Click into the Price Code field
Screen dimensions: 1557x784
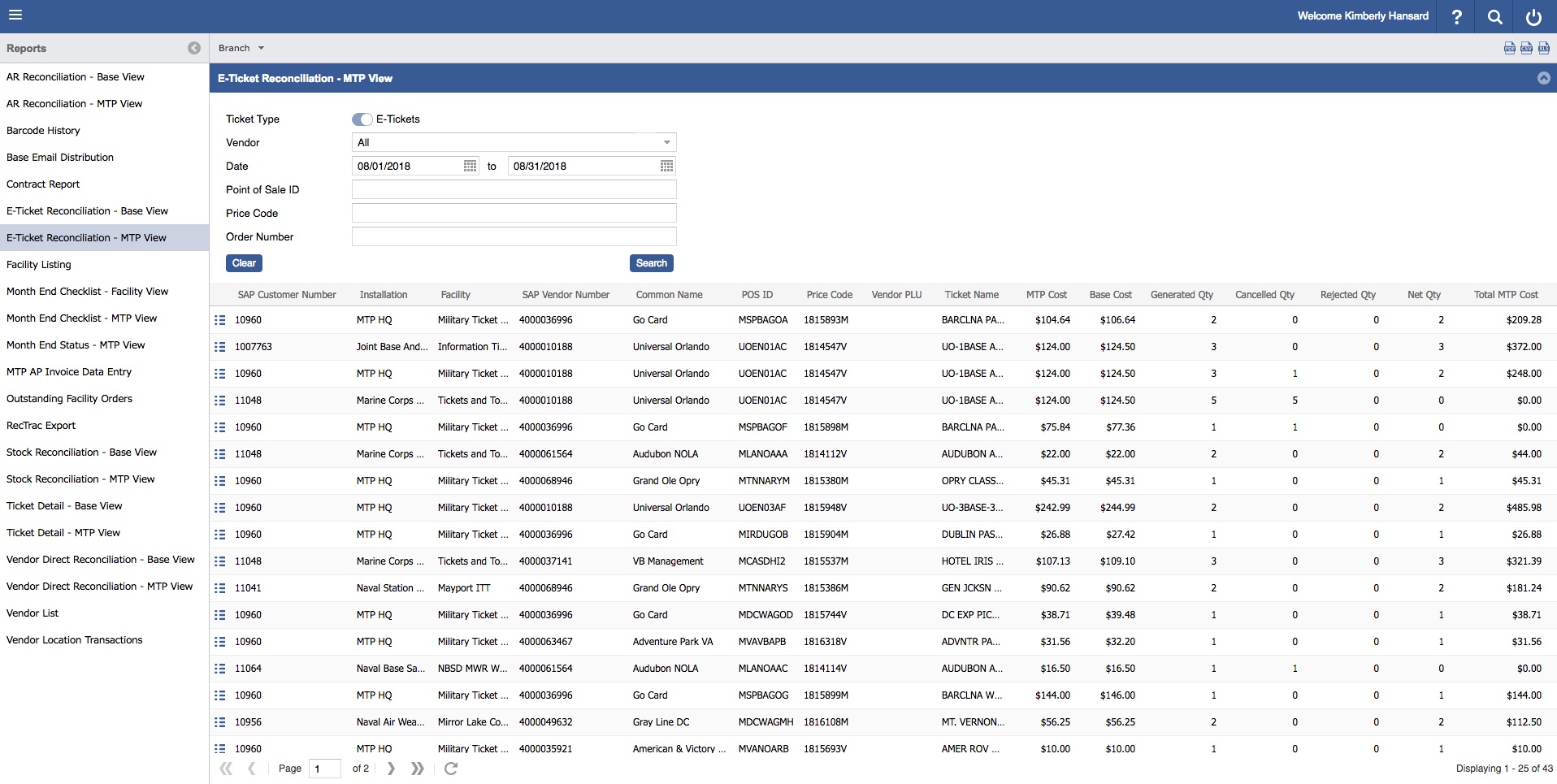pos(514,214)
